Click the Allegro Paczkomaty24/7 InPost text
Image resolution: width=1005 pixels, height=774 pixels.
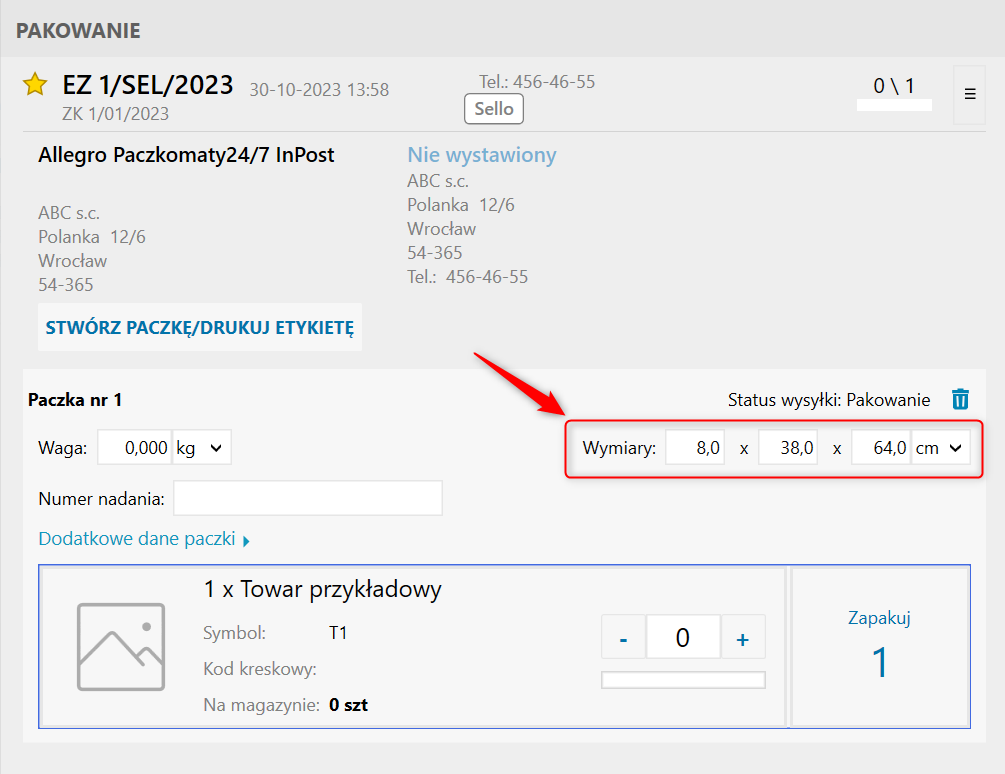[187, 155]
